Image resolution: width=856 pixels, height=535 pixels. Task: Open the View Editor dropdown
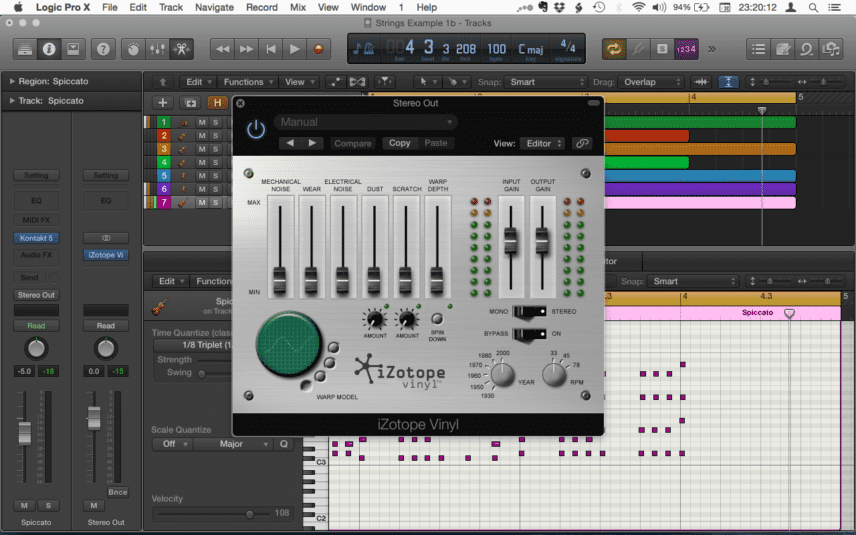pos(543,144)
